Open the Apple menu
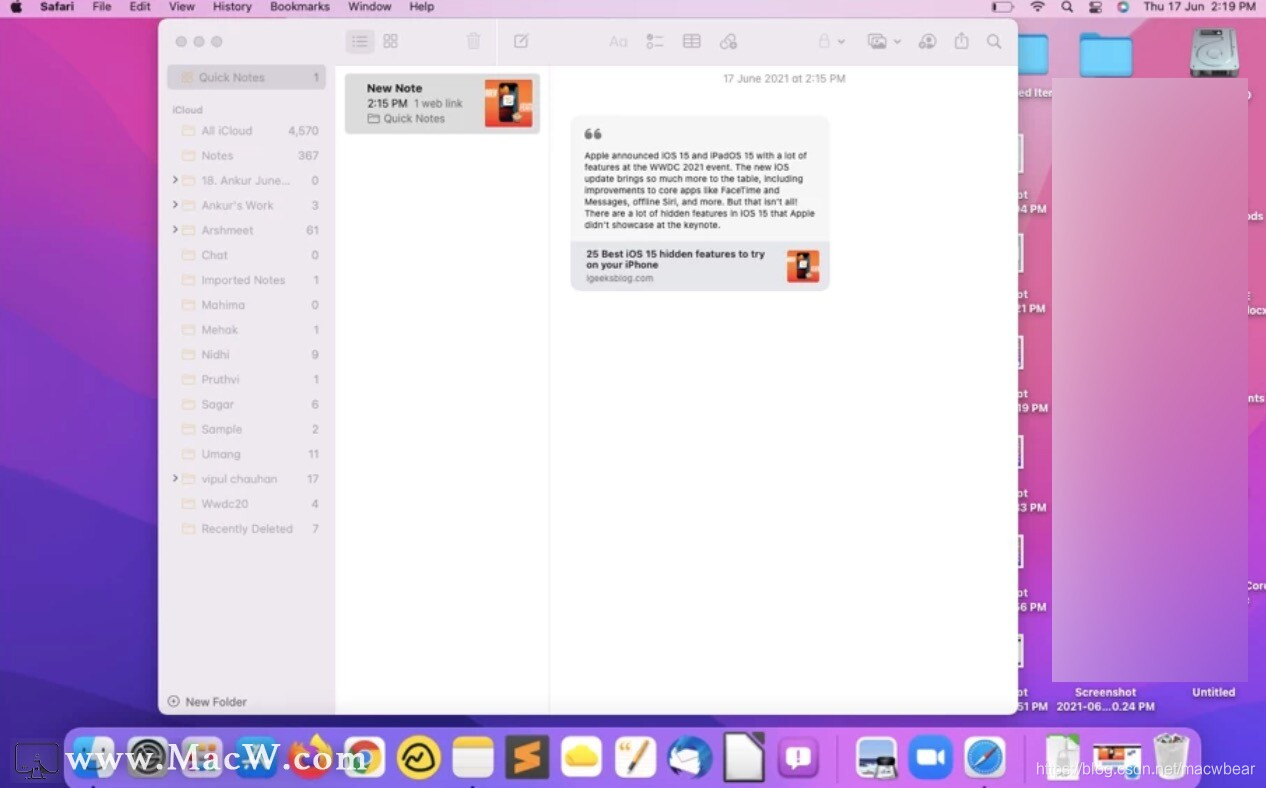Viewport: 1266px width, 788px height. 16,7
